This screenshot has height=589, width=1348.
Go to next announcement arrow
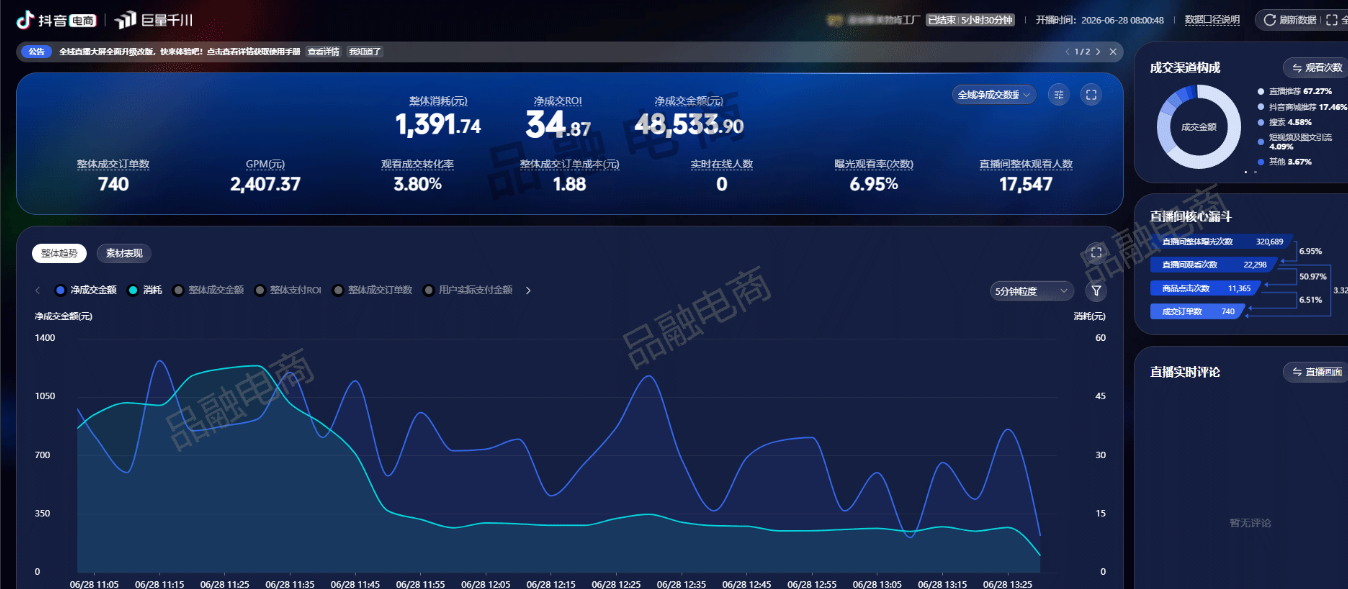(1098, 51)
